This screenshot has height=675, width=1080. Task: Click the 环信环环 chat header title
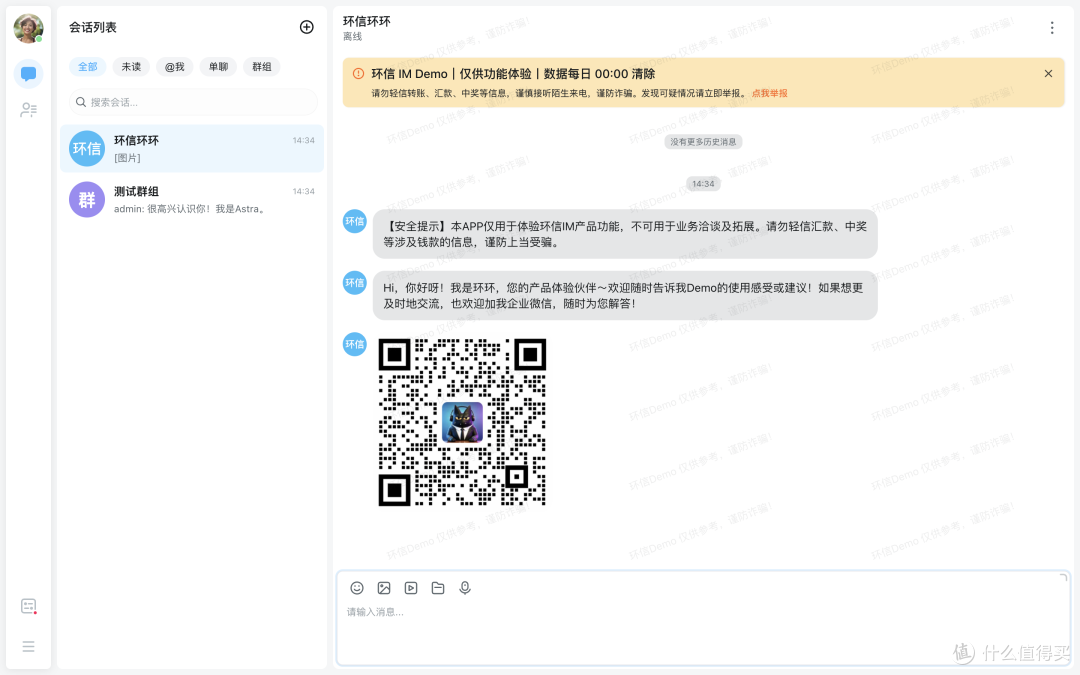(366, 21)
